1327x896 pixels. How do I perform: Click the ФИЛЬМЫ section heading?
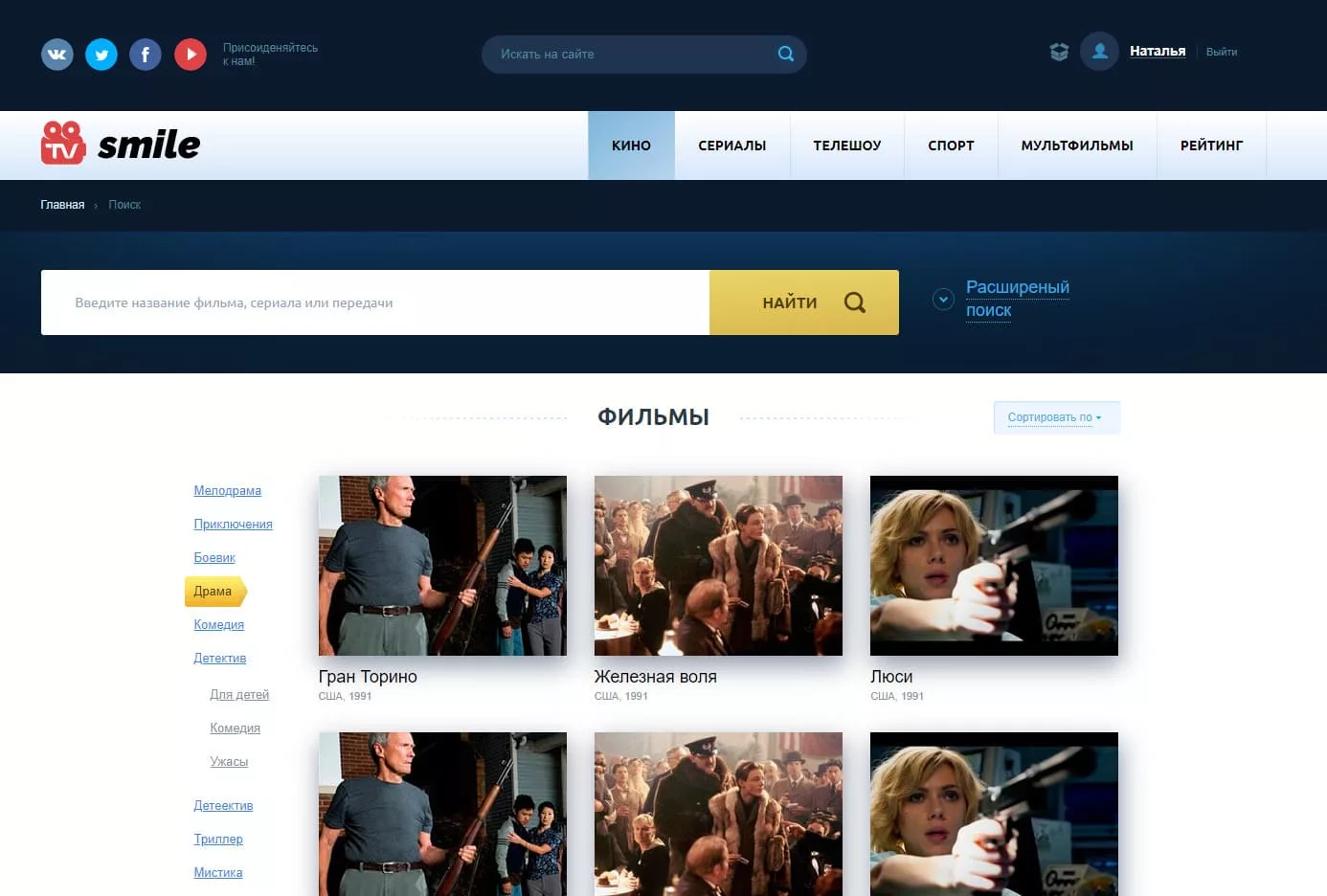653,417
